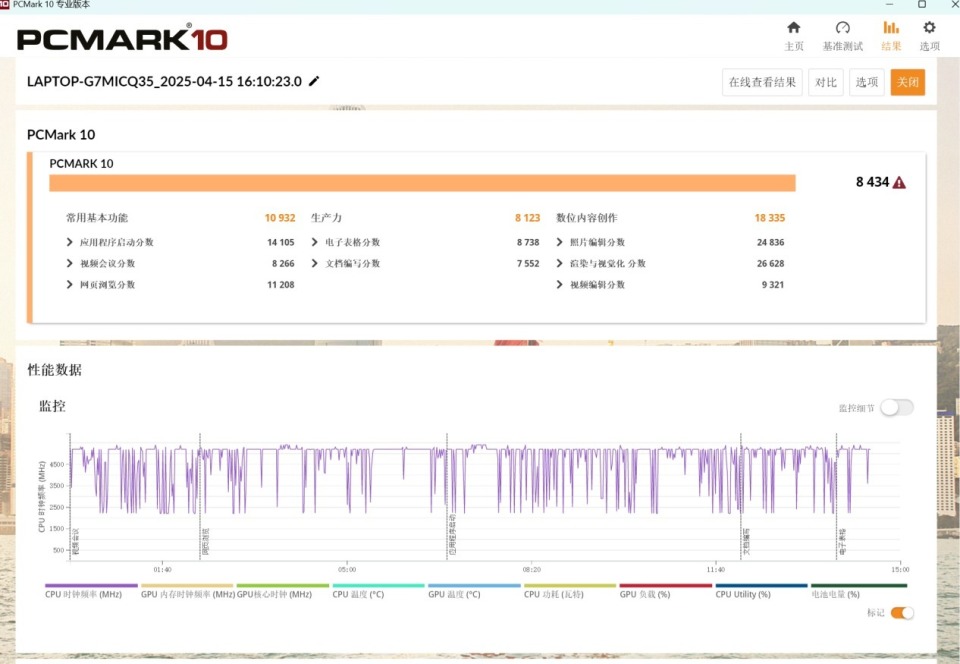Expand the 渲染与视觉化分数 row
The image size is (960, 664).
point(559,263)
